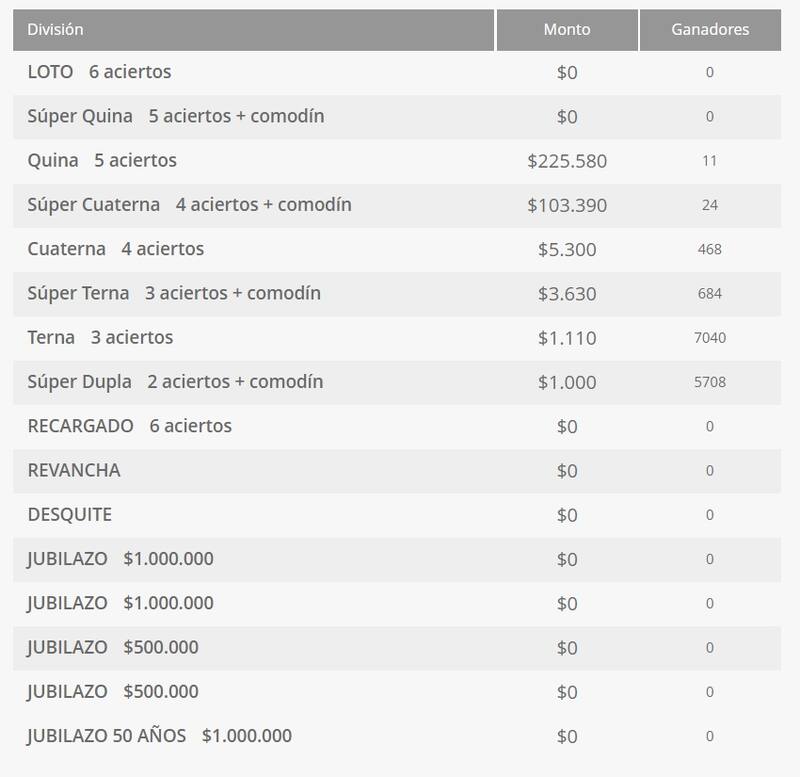Select the LOTO 6 aciertos row label
The width and height of the screenshot is (800, 777).
tap(99, 72)
